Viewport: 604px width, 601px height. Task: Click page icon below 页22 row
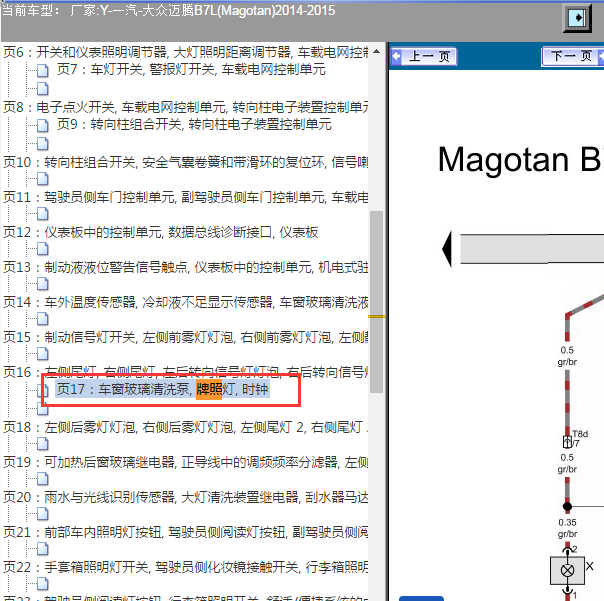(43, 584)
